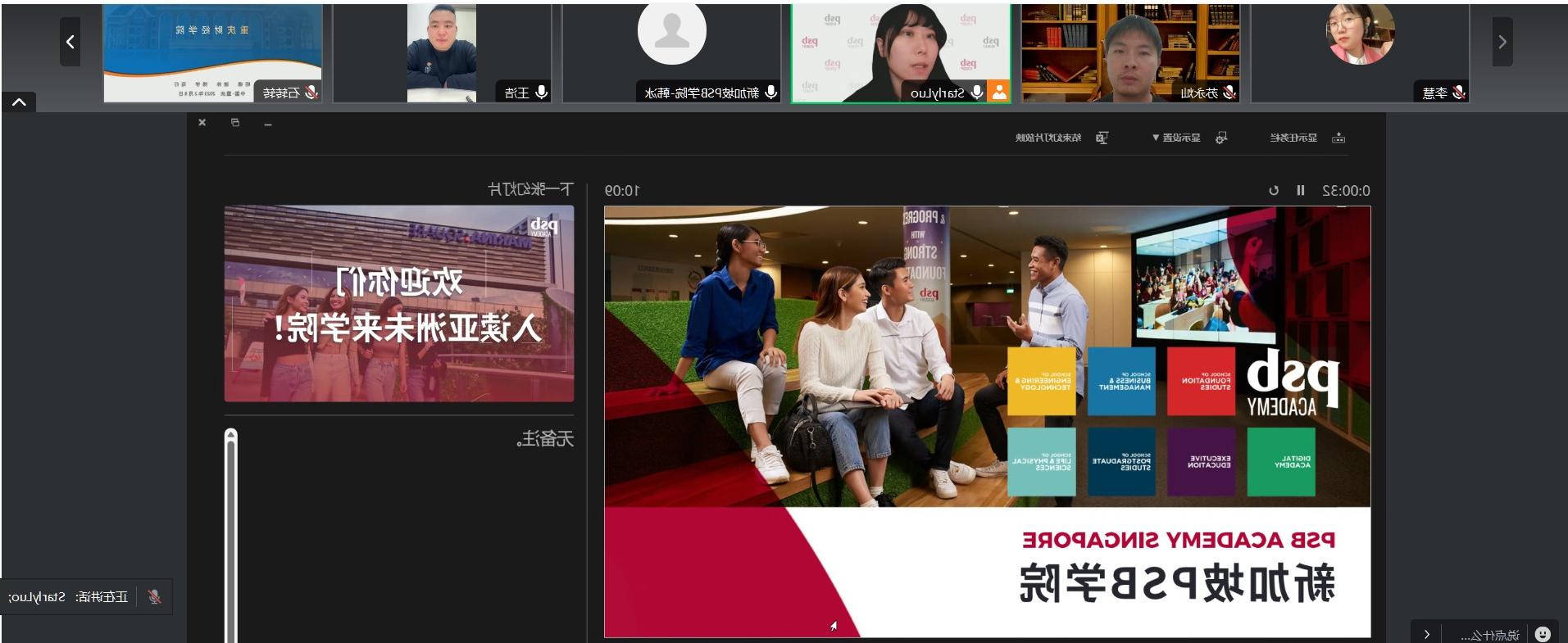The width and height of the screenshot is (1568, 643).
Task: Click the microphone icon beside StarlyLuo's name
Action: click(x=977, y=93)
